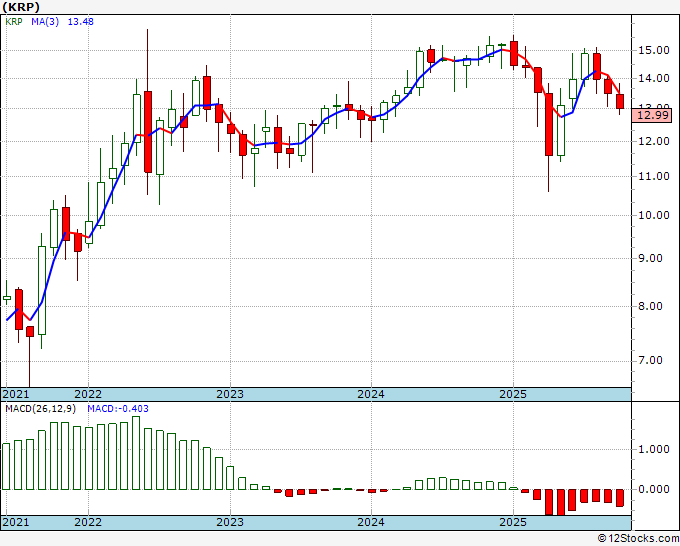Click the 12.99 current price tag
Screen dimensions: 680x546
point(653,115)
